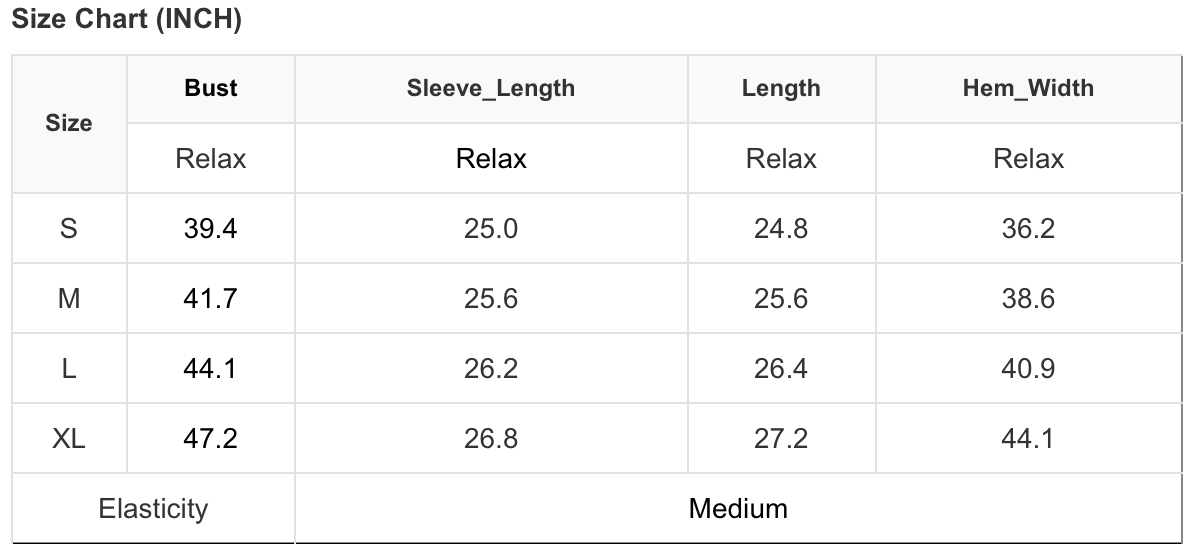Select the Size header cell
Viewport: 1192px width, 554px height.
pos(69,123)
